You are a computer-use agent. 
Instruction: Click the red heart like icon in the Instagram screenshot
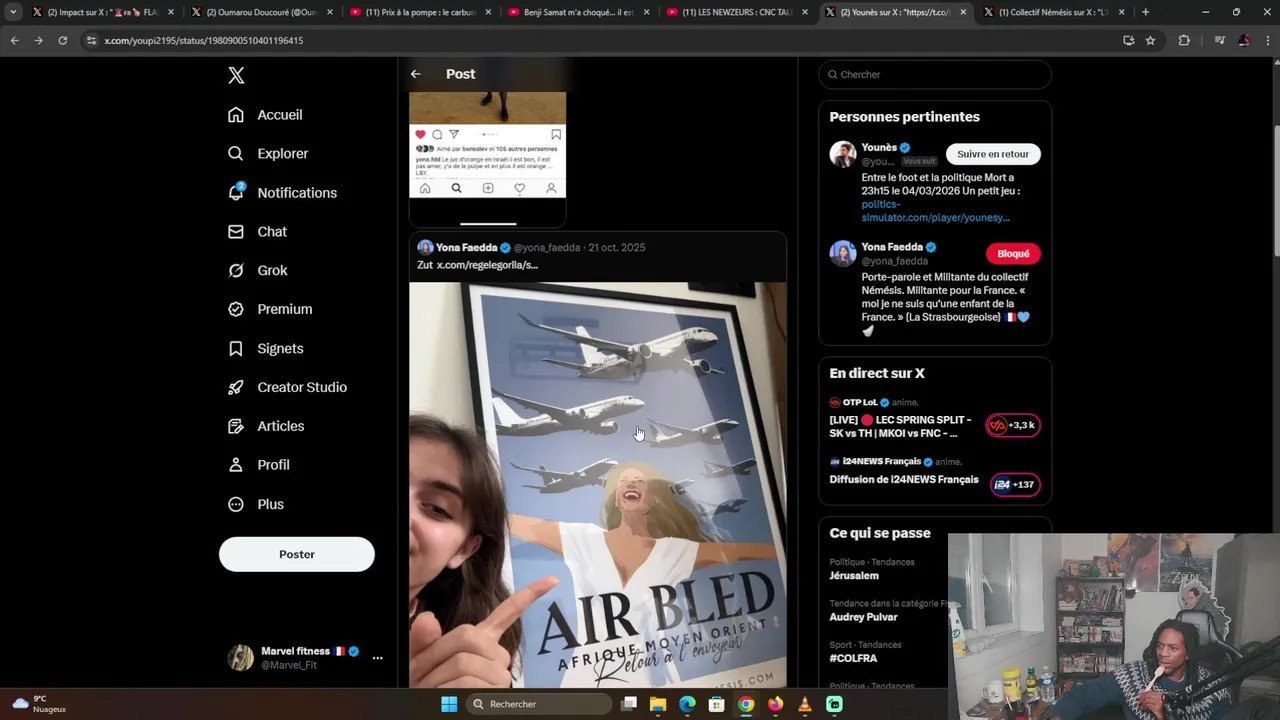click(420, 134)
